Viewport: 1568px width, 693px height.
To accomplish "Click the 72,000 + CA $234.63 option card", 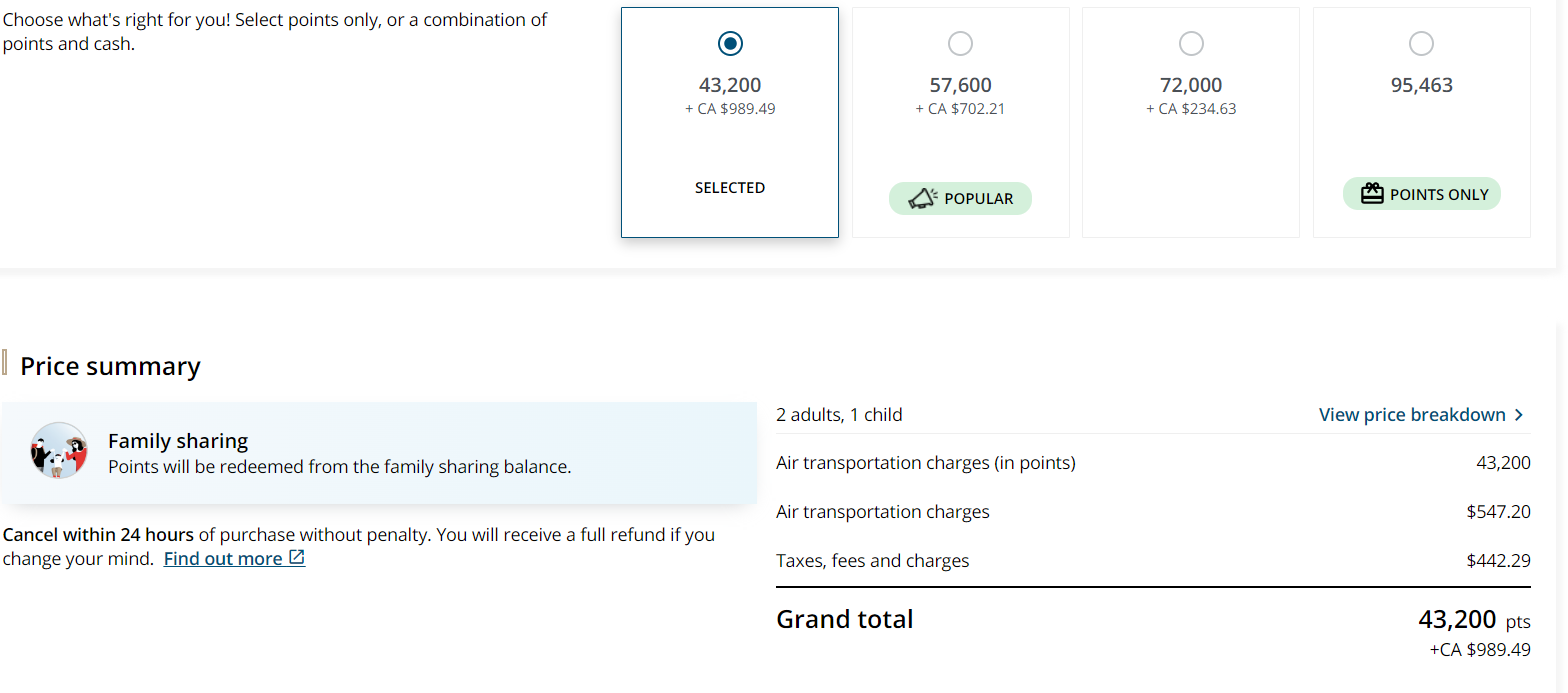I will [1191, 122].
